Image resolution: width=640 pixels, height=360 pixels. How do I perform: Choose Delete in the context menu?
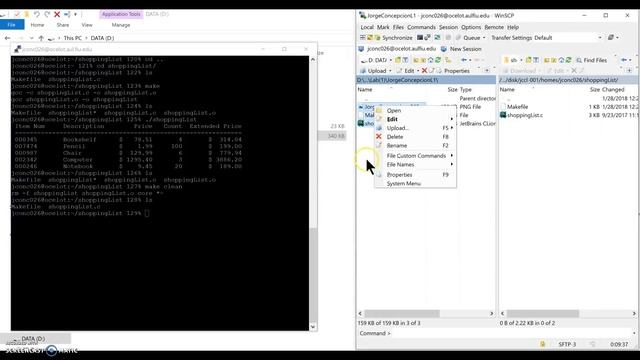coord(415,137)
